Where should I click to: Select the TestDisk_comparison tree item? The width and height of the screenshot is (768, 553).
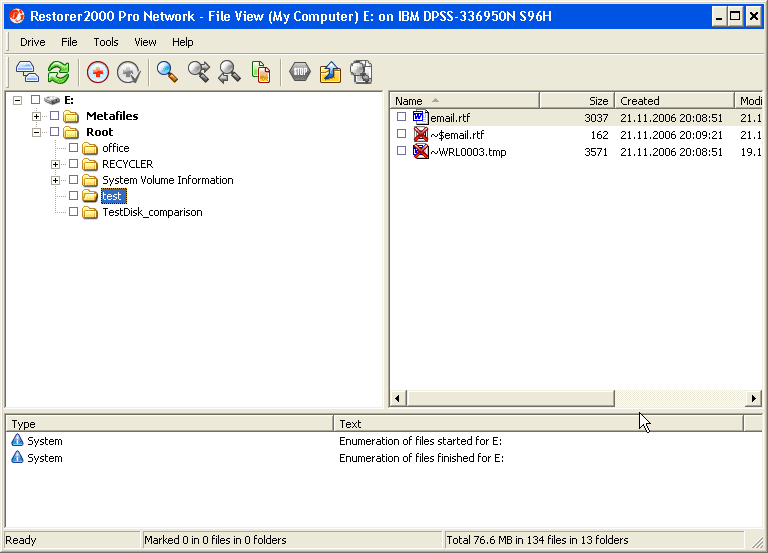coord(152,213)
